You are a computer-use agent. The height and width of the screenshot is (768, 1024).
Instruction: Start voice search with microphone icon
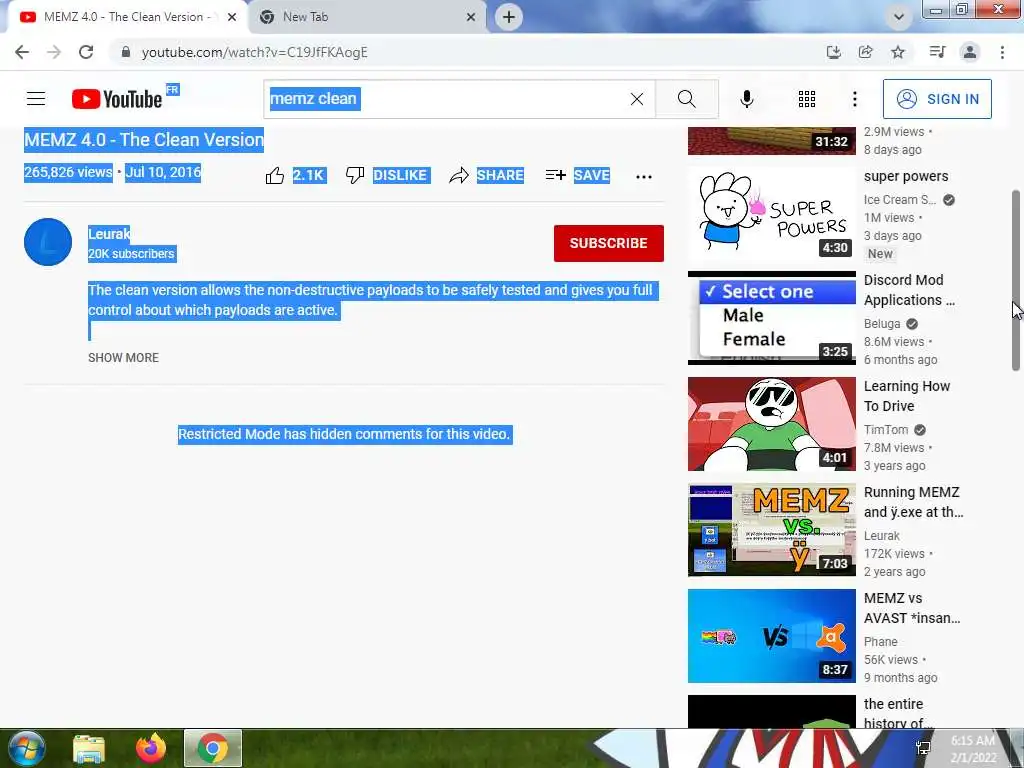[x=747, y=99]
